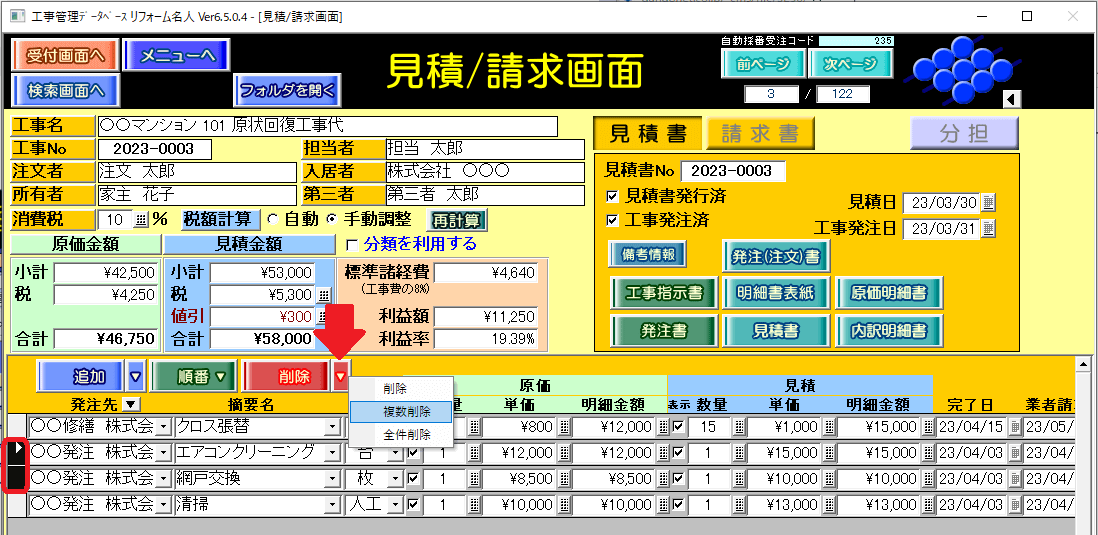
Task: Select the record marker of the エアコンクリーニング row
Action: (17, 453)
